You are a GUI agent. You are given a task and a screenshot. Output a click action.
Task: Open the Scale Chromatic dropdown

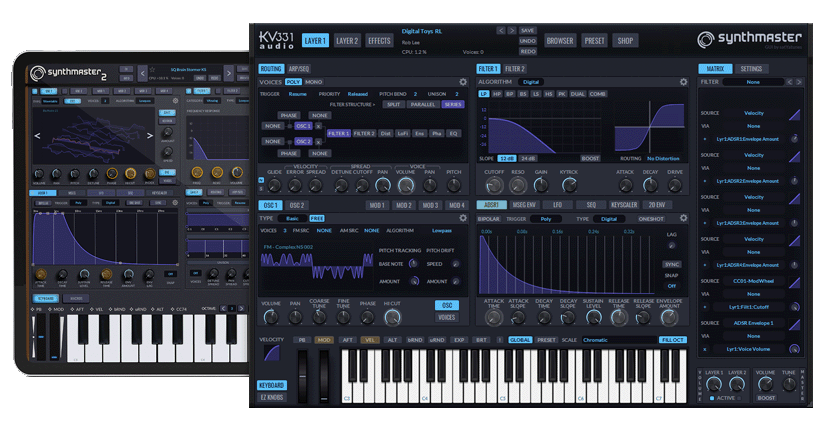pyautogui.click(x=619, y=340)
